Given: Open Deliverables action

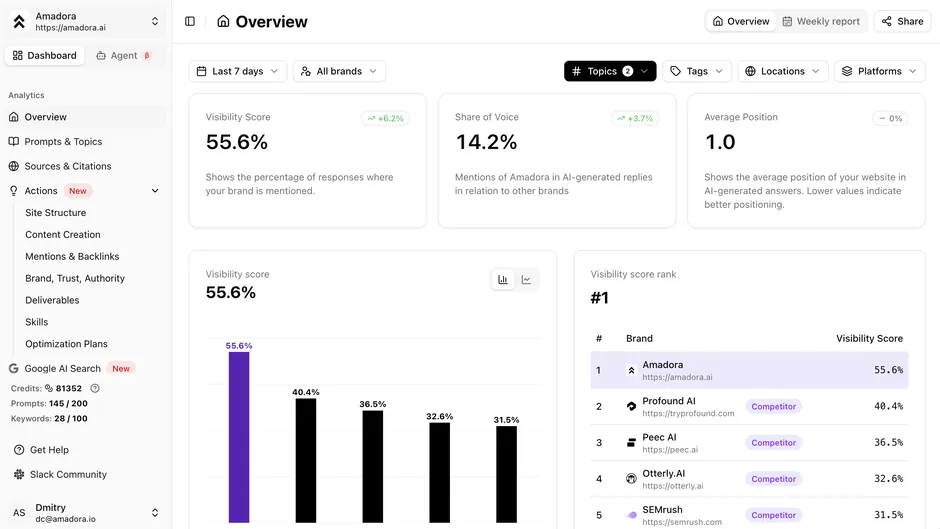Looking at the screenshot, I should (x=52, y=300).
